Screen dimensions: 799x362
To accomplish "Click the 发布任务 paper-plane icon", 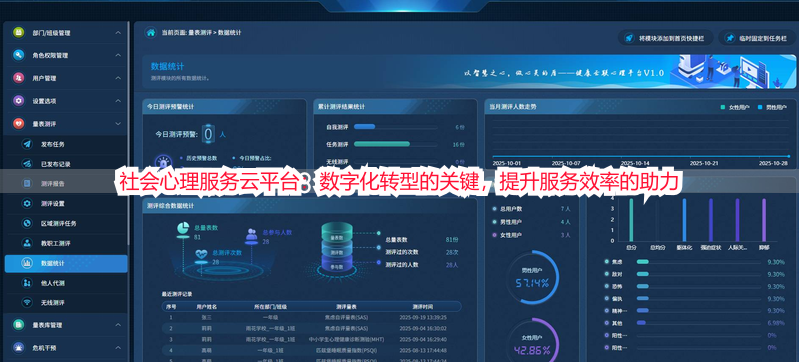I will pyautogui.click(x=27, y=144).
